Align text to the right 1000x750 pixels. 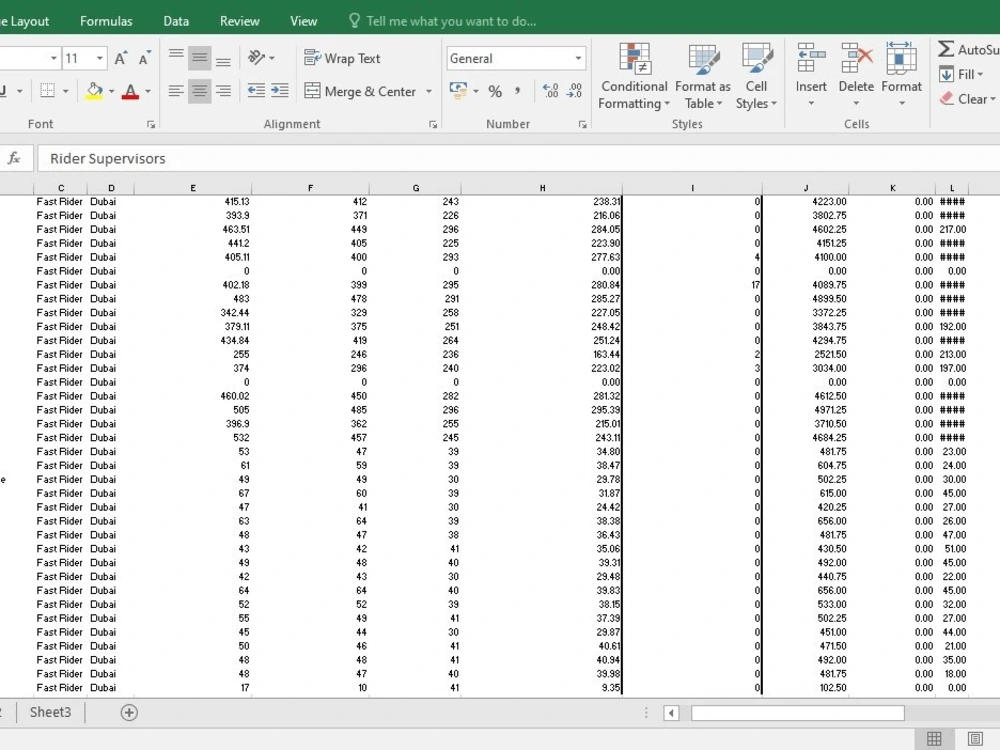point(223,91)
